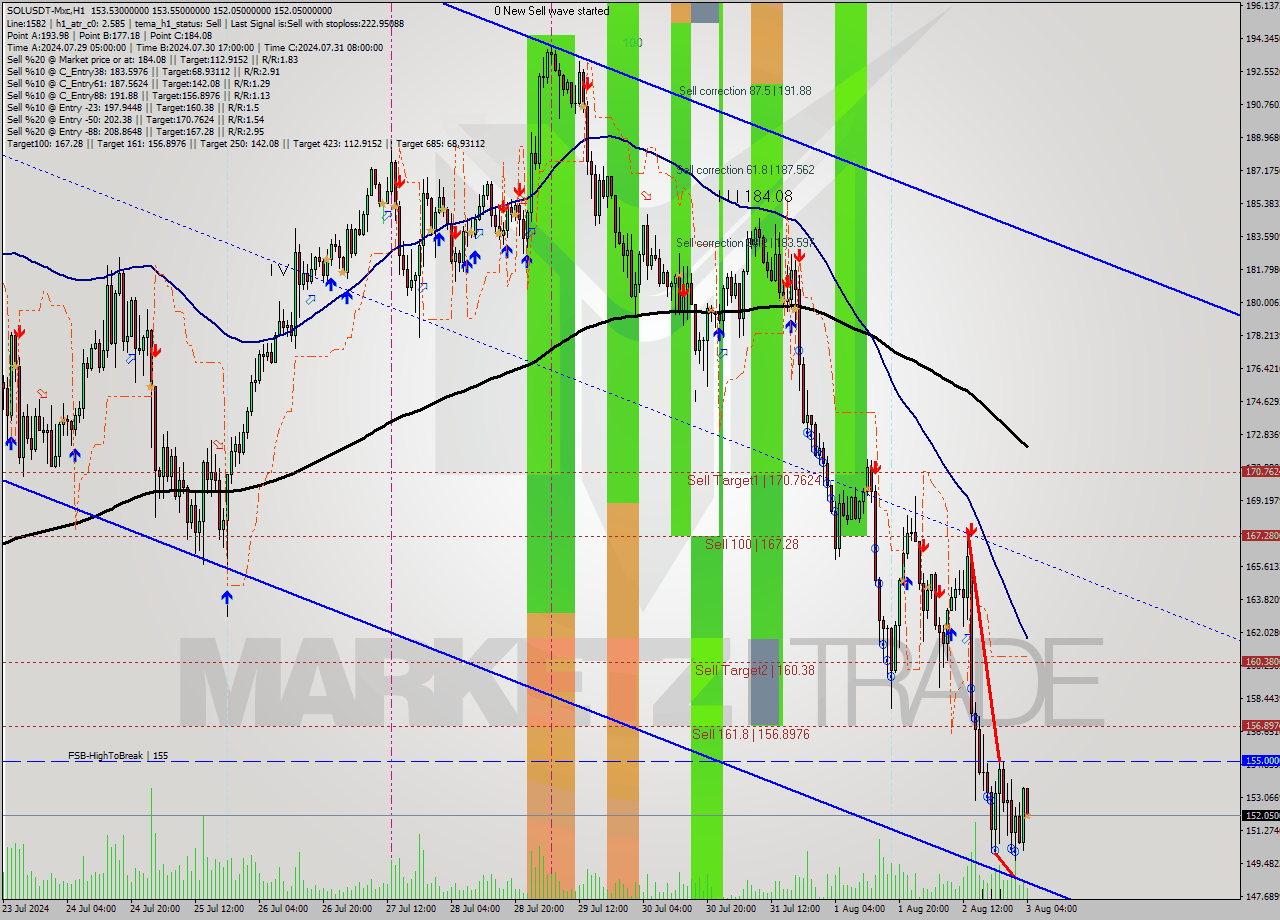This screenshot has height=920, width=1280.
Task: Click the 'Sell correction 87.5 | 191.88' label
Action: click(x=745, y=91)
